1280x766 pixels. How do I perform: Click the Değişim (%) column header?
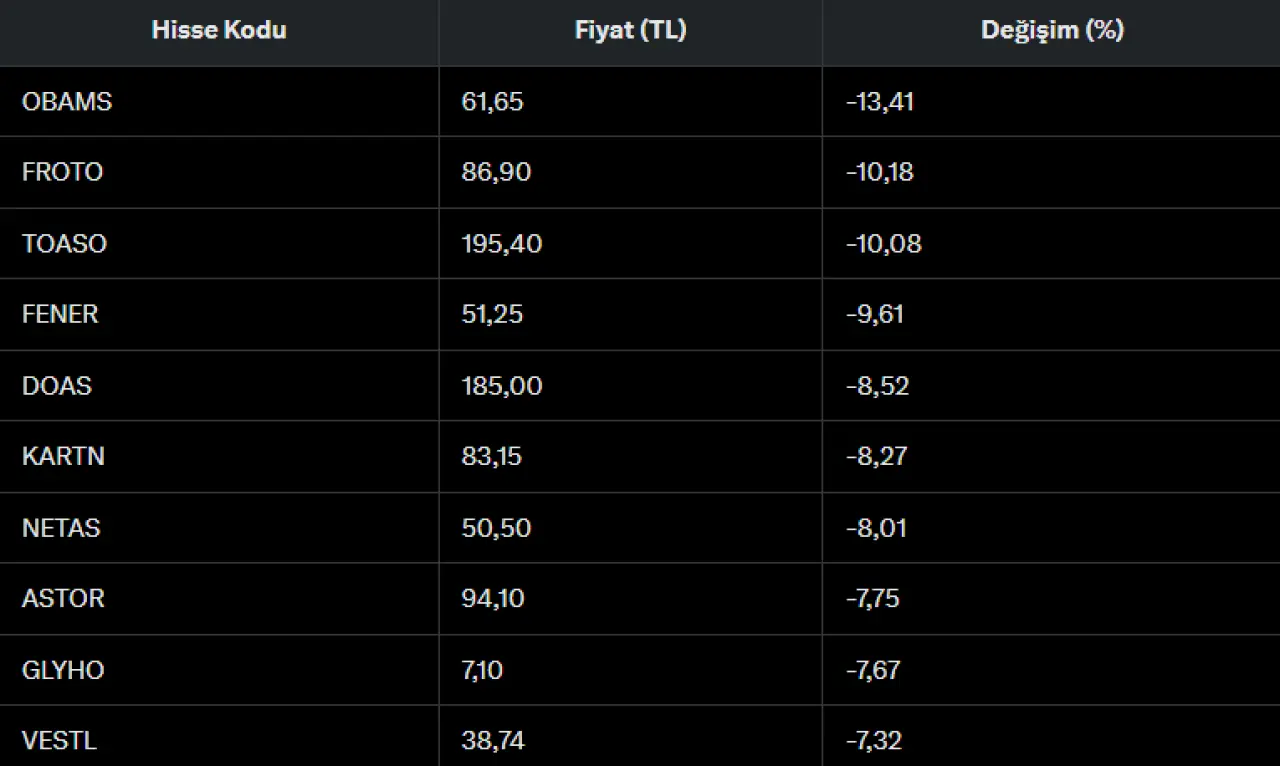(1052, 31)
